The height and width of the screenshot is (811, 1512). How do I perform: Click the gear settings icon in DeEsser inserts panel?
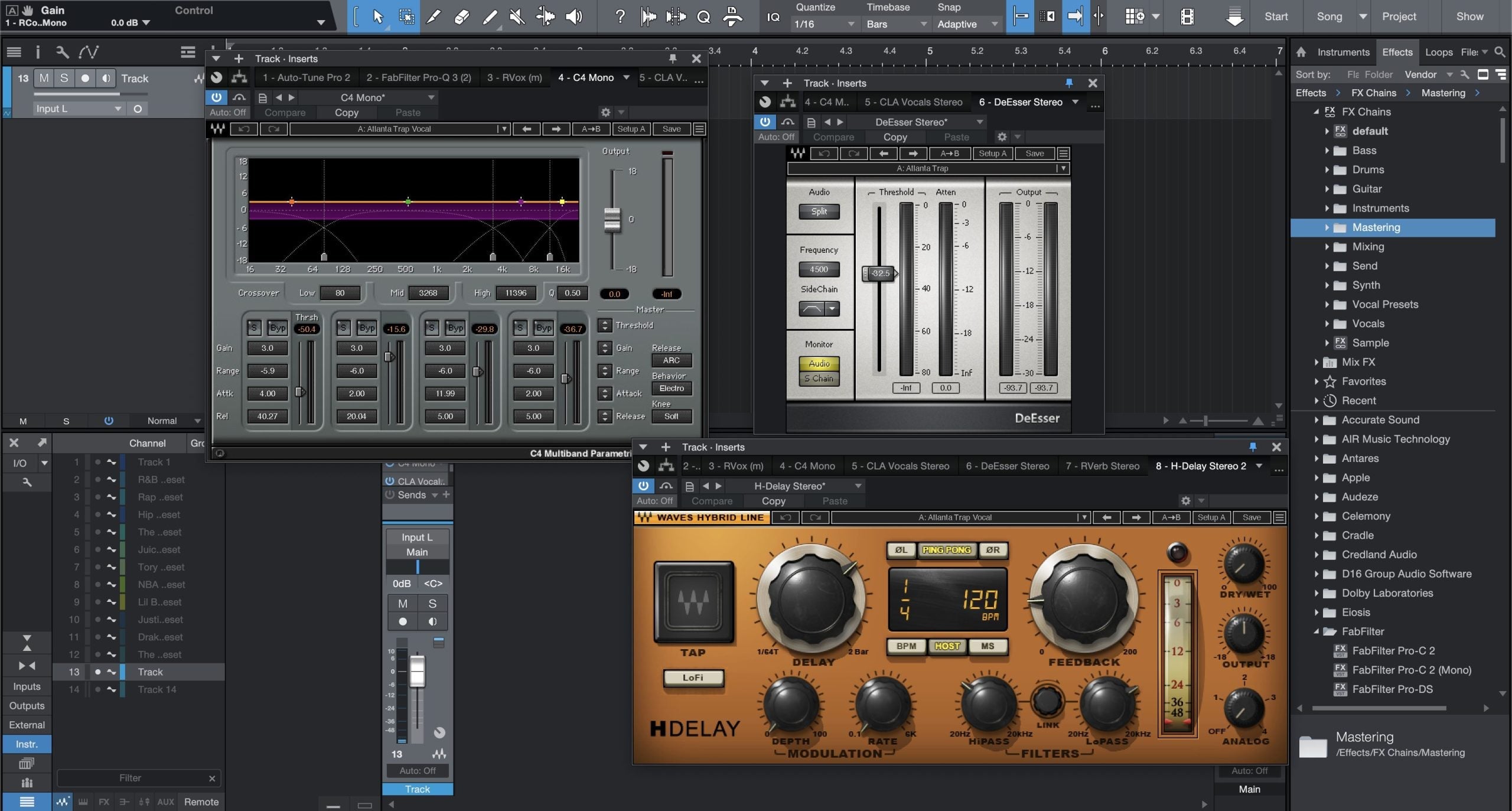[x=1001, y=136]
